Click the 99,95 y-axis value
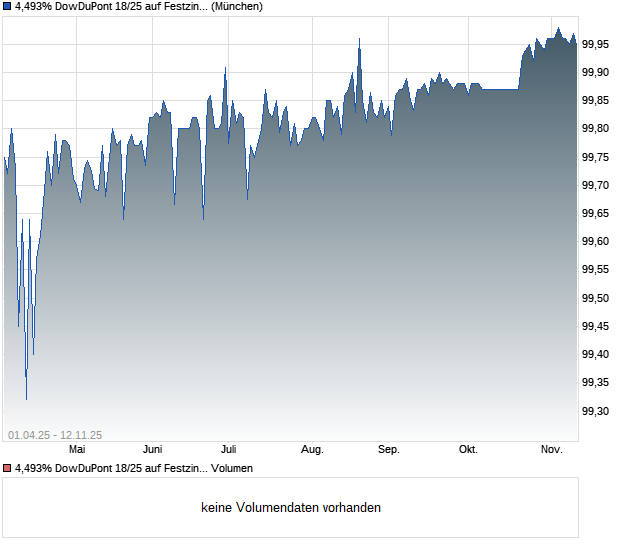The width and height of the screenshot is (620, 546). pyautogui.click(x=595, y=44)
